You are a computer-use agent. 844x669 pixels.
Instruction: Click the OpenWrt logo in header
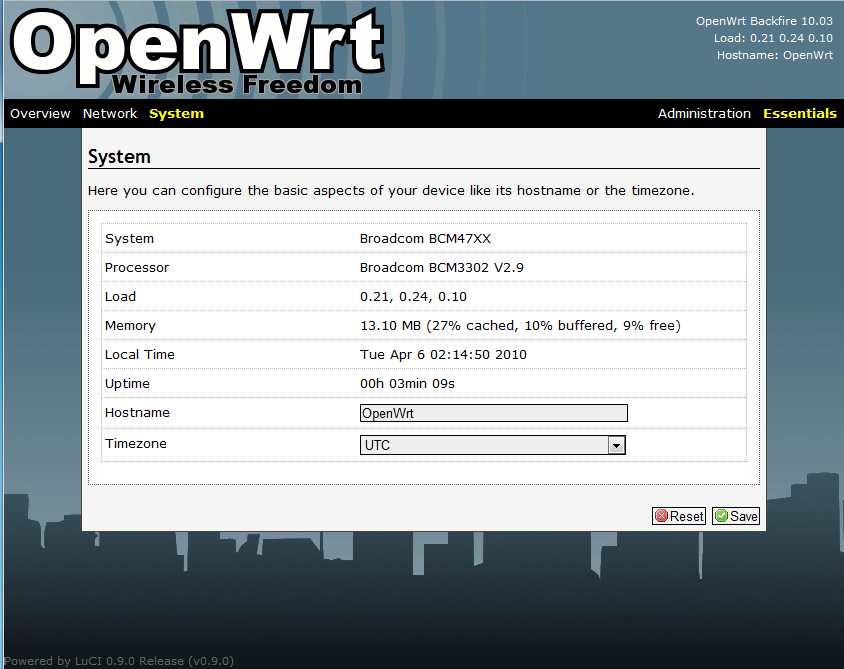[197, 42]
